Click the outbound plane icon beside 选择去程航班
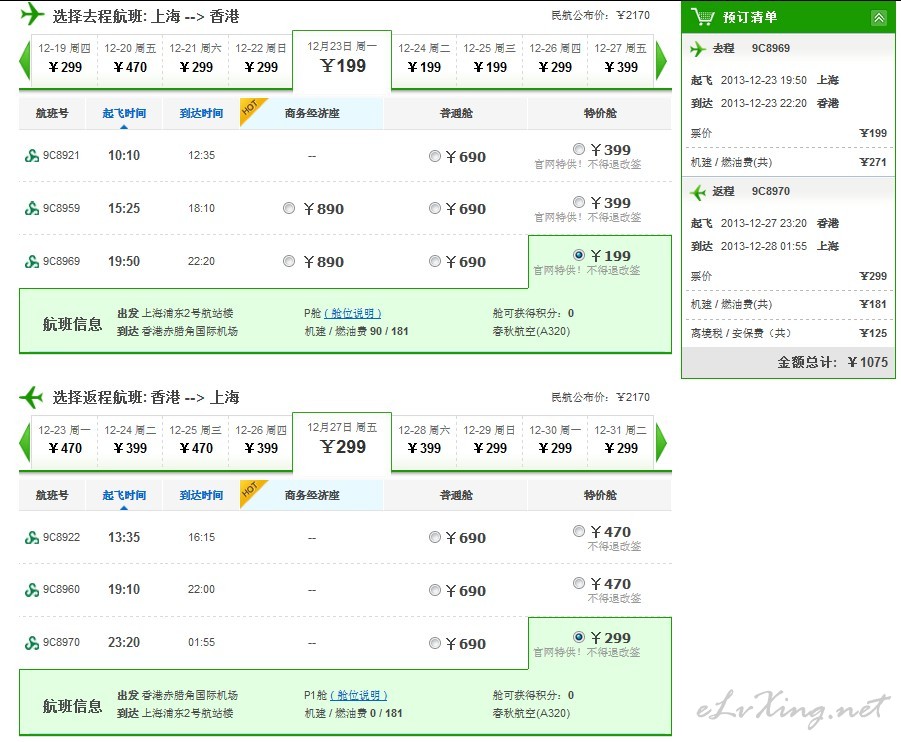This screenshot has height=742, width=901. (x=32, y=14)
